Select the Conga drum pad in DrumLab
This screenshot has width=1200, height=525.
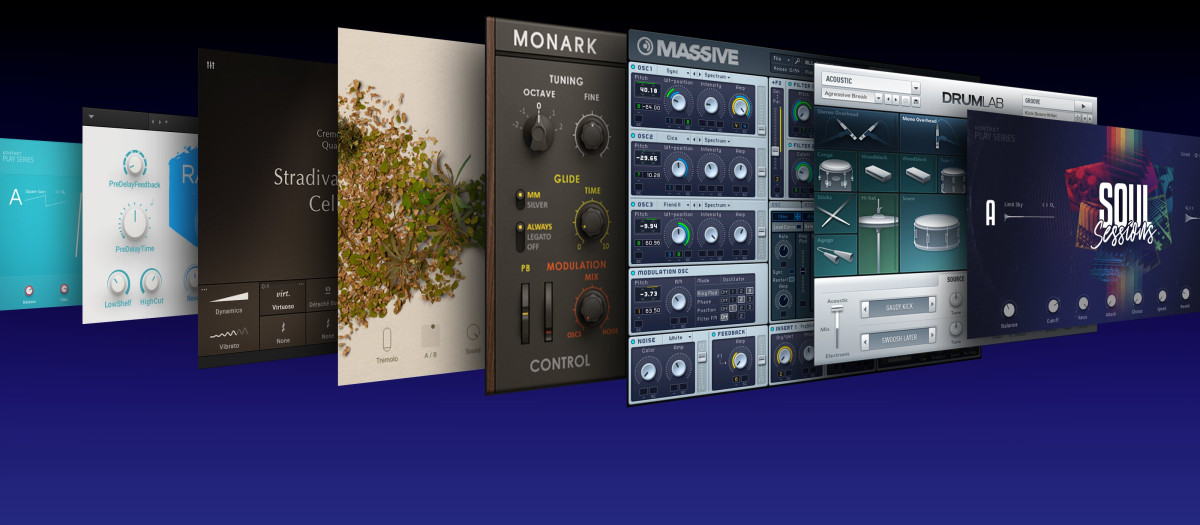pos(836,173)
